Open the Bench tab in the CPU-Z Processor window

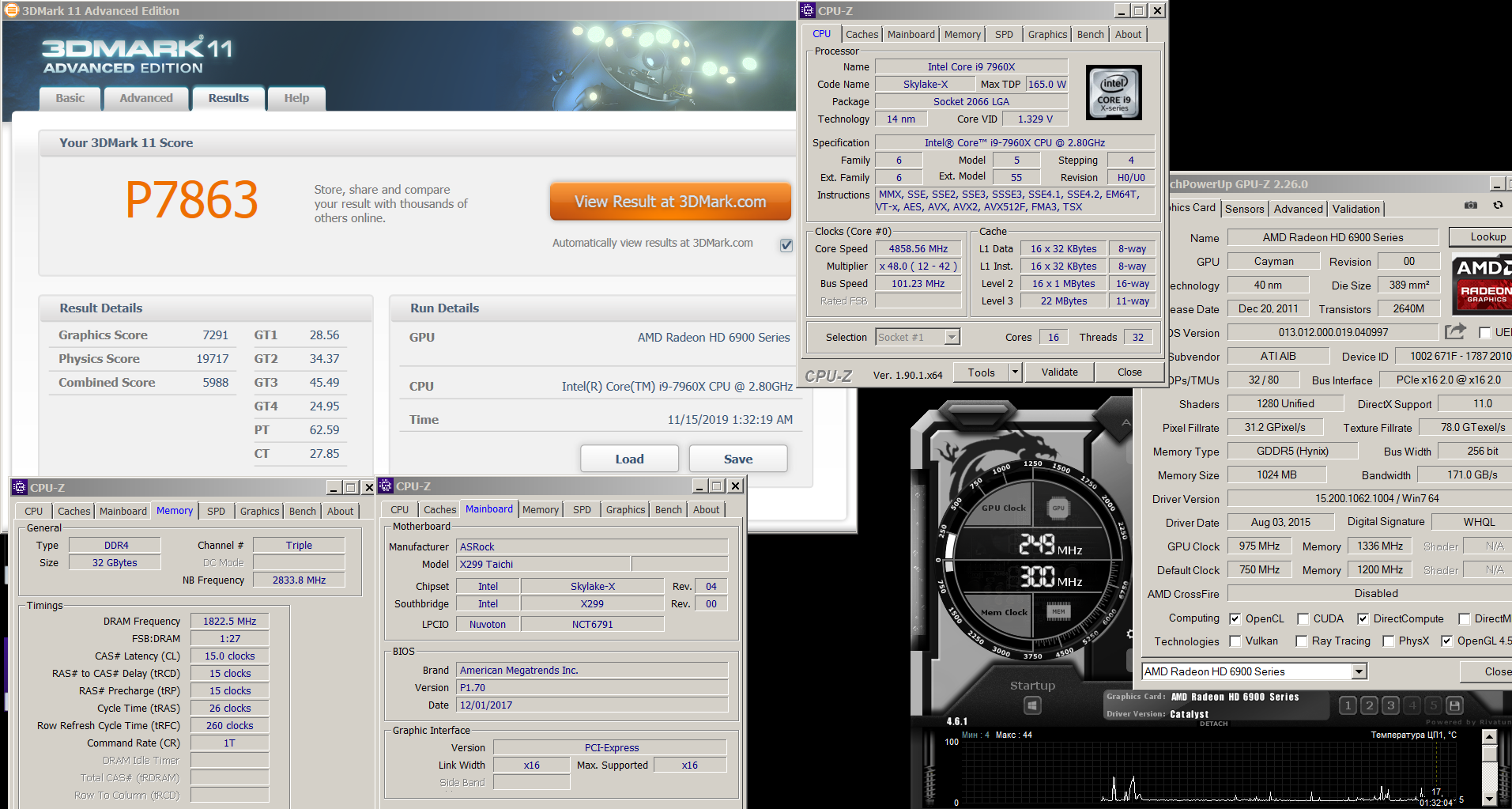1090,34
